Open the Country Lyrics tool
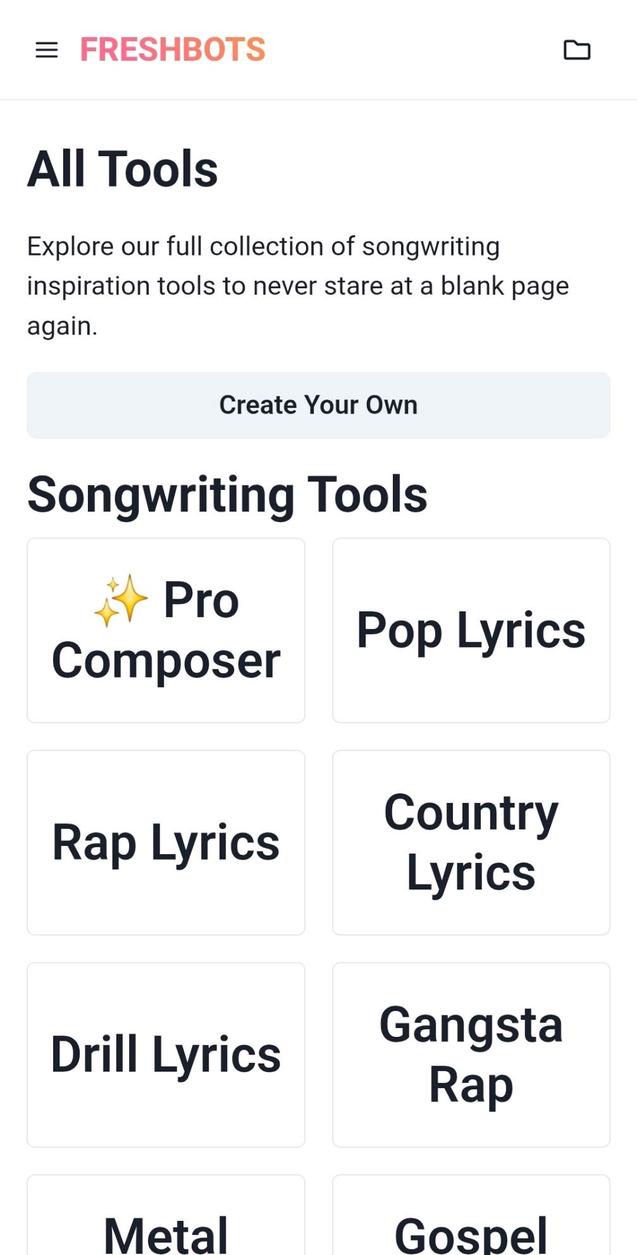 tap(471, 841)
